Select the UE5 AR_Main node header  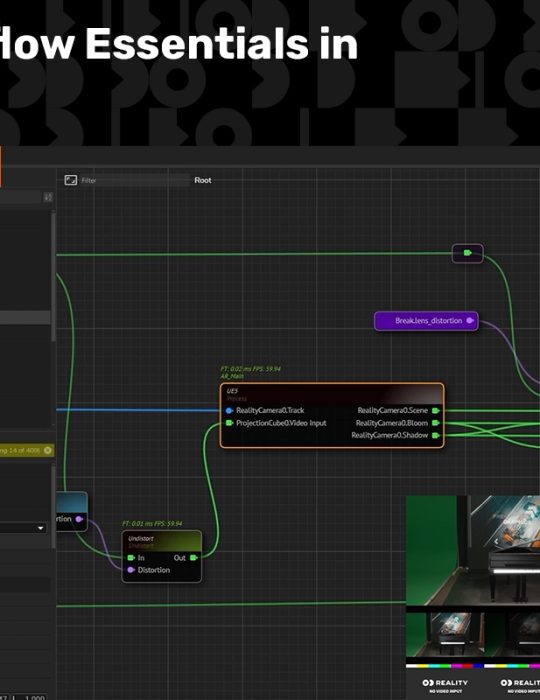(332, 394)
